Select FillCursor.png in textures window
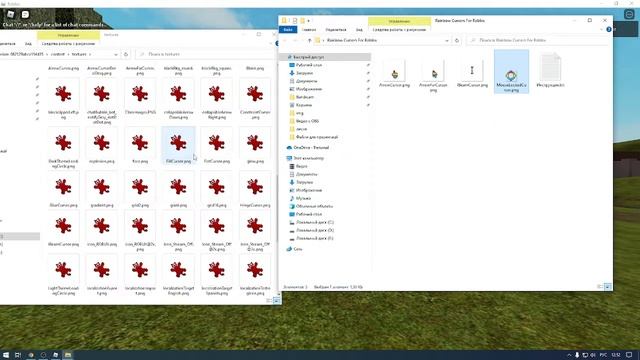Viewport: 640px width, 360px height. (178, 146)
